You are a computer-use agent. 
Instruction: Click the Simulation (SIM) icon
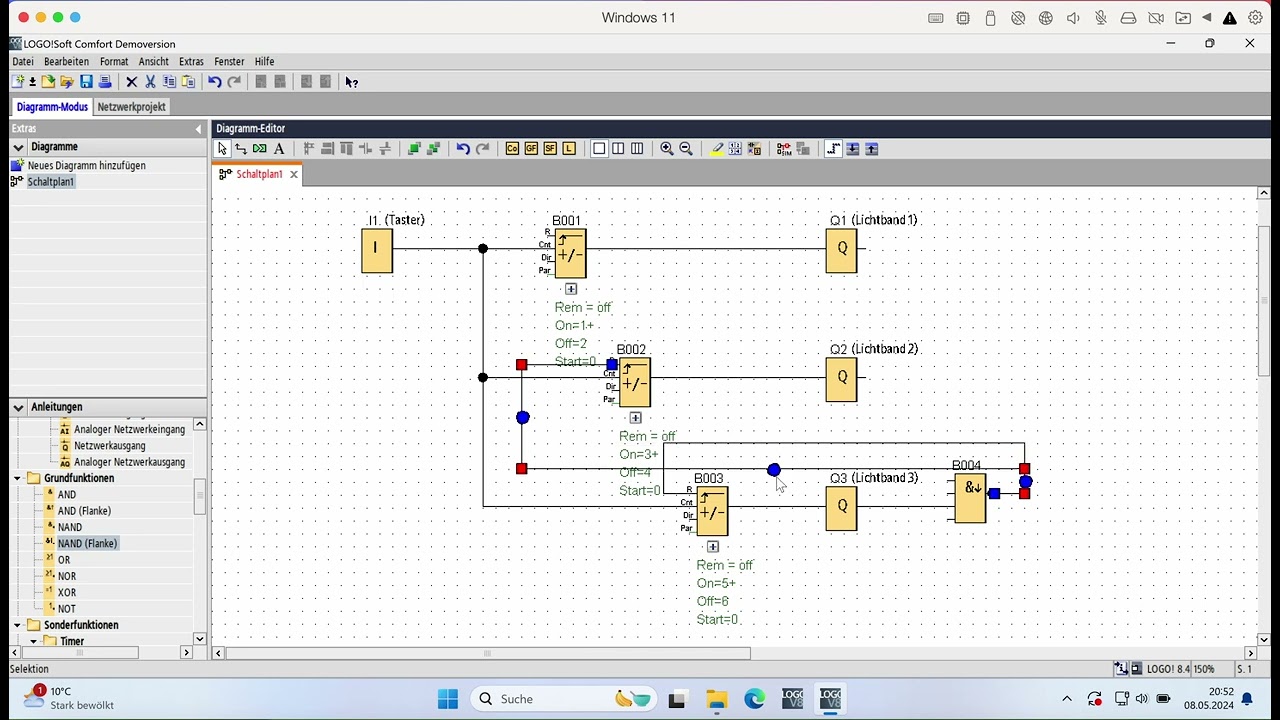coord(784,149)
